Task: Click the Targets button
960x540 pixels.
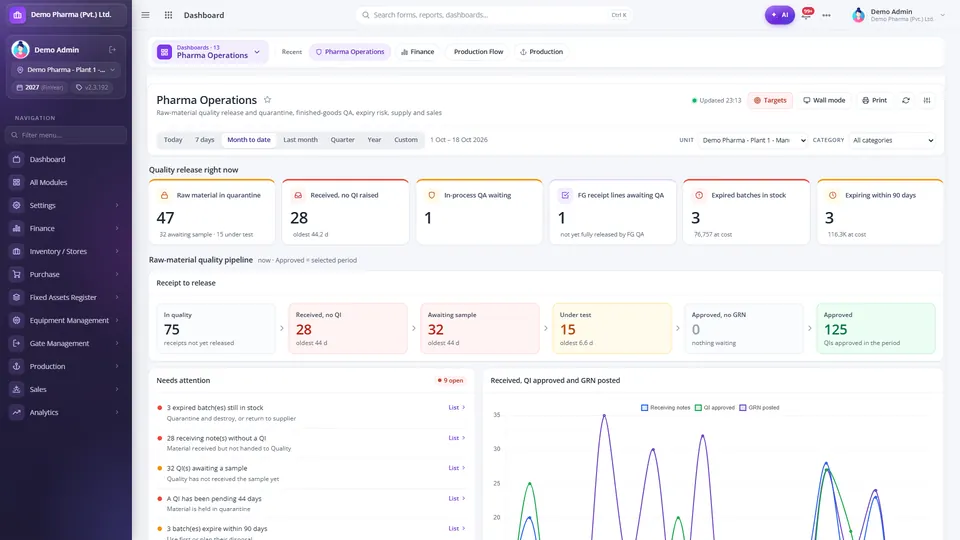Action: point(770,100)
